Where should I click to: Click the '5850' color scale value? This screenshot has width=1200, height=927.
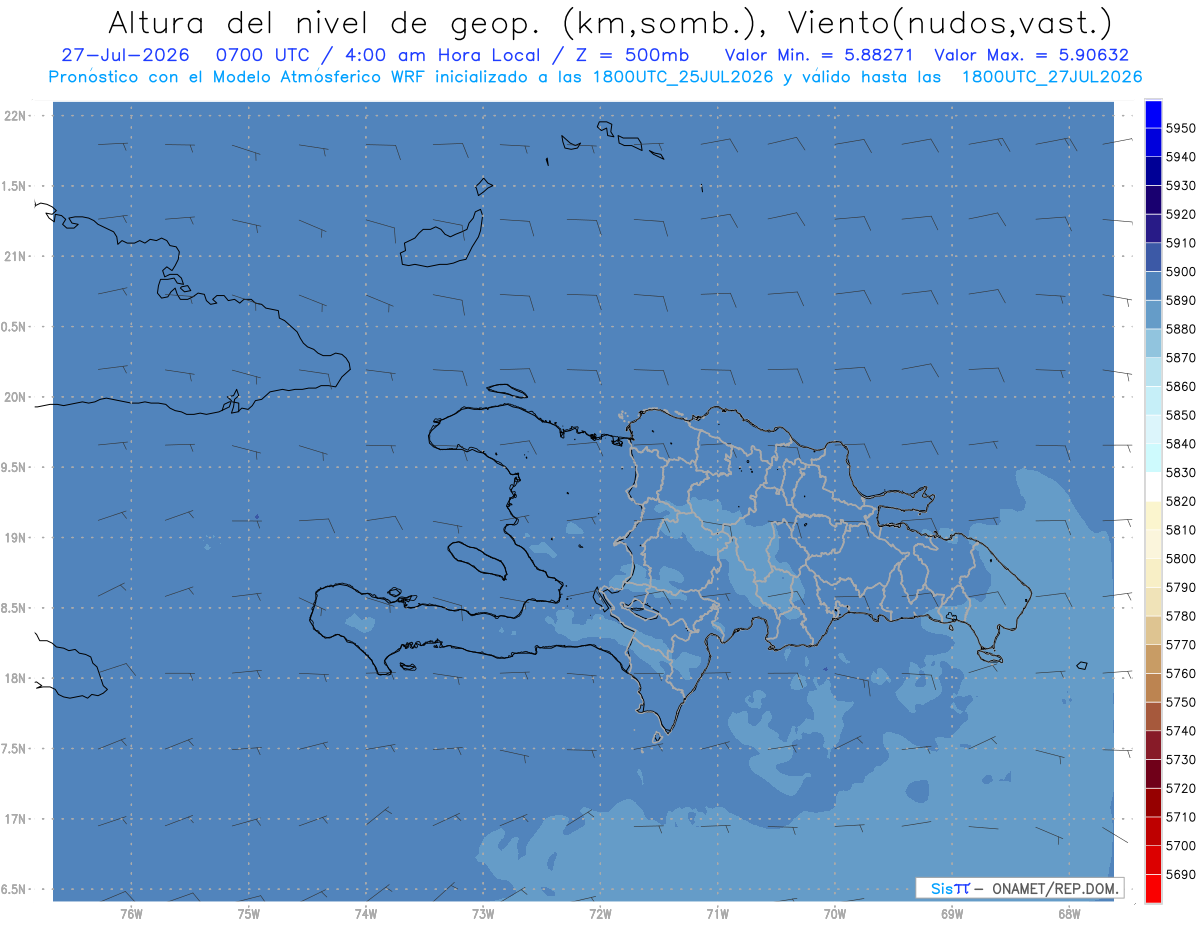click(1180, 415)
